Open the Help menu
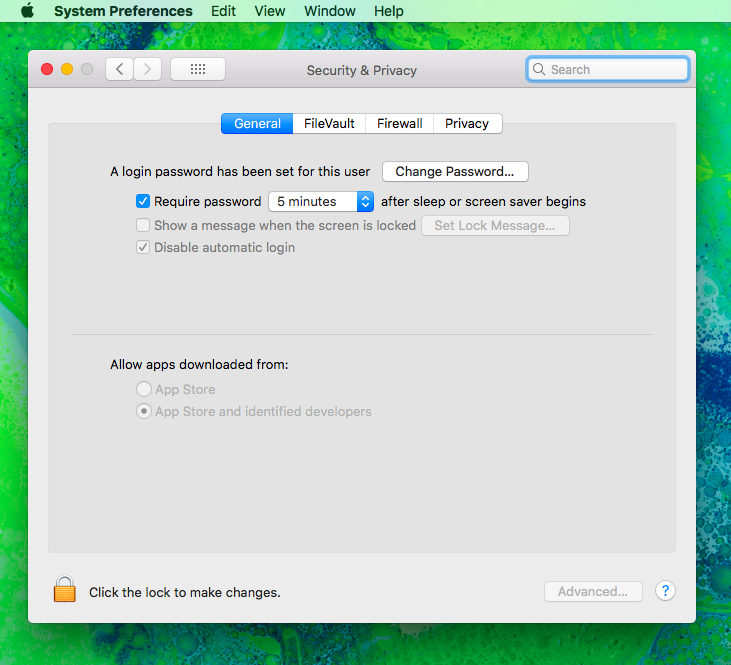 [388, 11]
